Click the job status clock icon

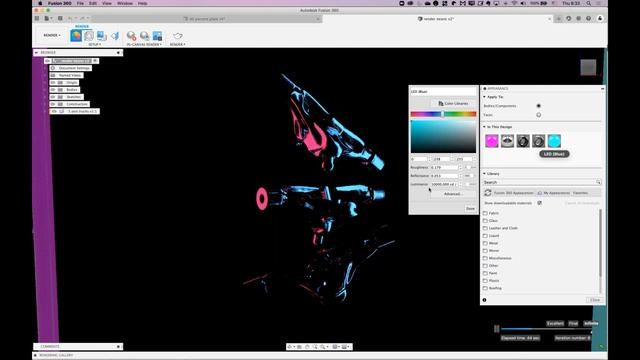click(x=578, y=18)
